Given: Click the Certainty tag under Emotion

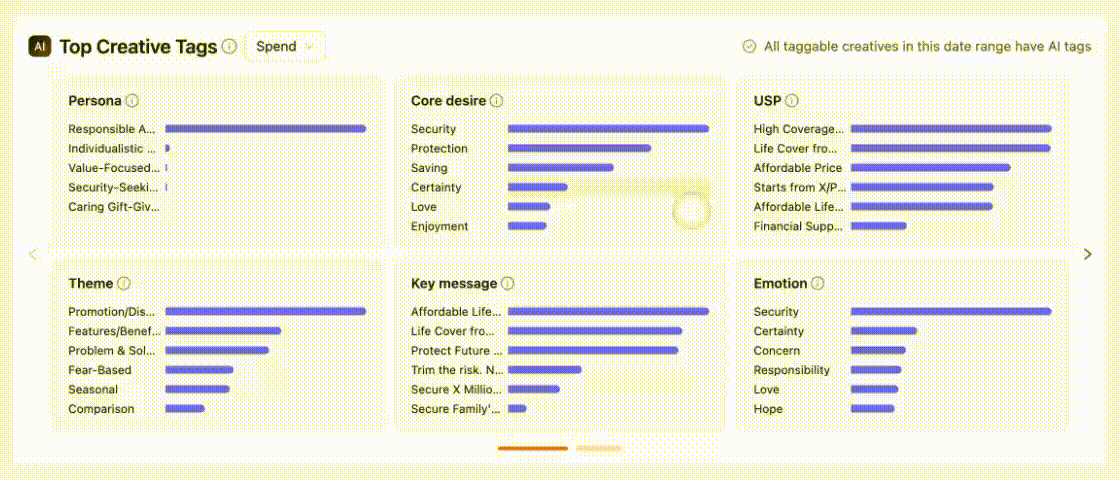Looking at the screenshot, I should coord(779,331).
